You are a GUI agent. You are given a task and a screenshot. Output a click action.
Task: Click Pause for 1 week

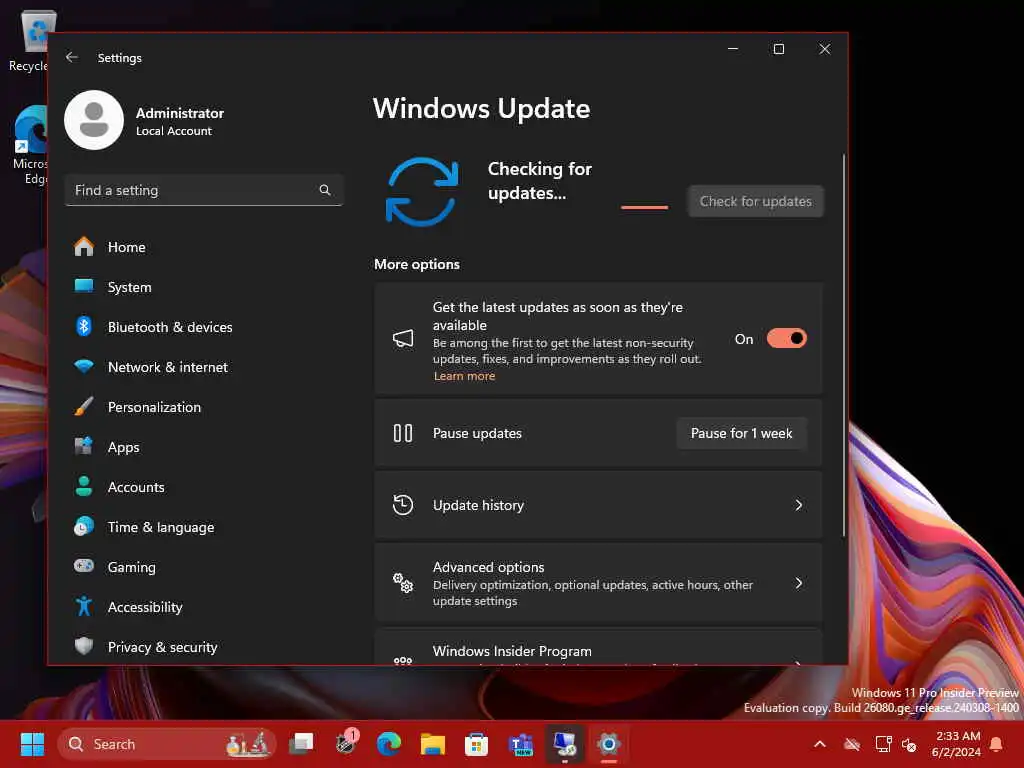[x=741, y=433]
